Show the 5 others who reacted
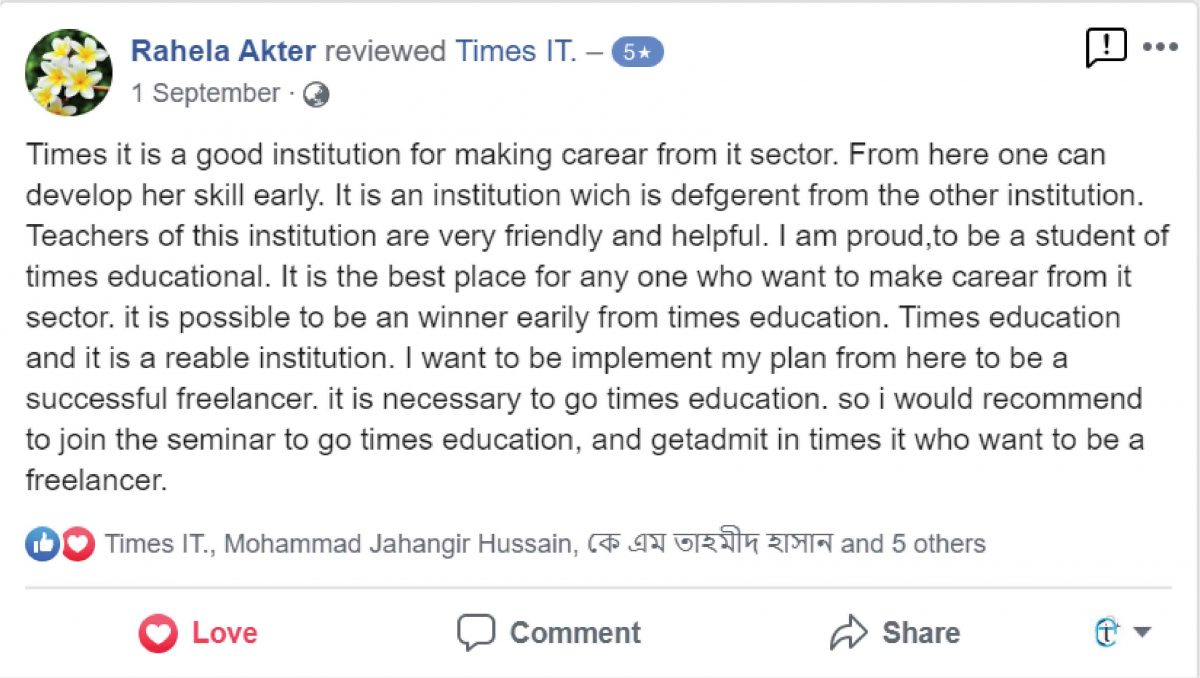 pyautogui.click(x=929, y=544)
